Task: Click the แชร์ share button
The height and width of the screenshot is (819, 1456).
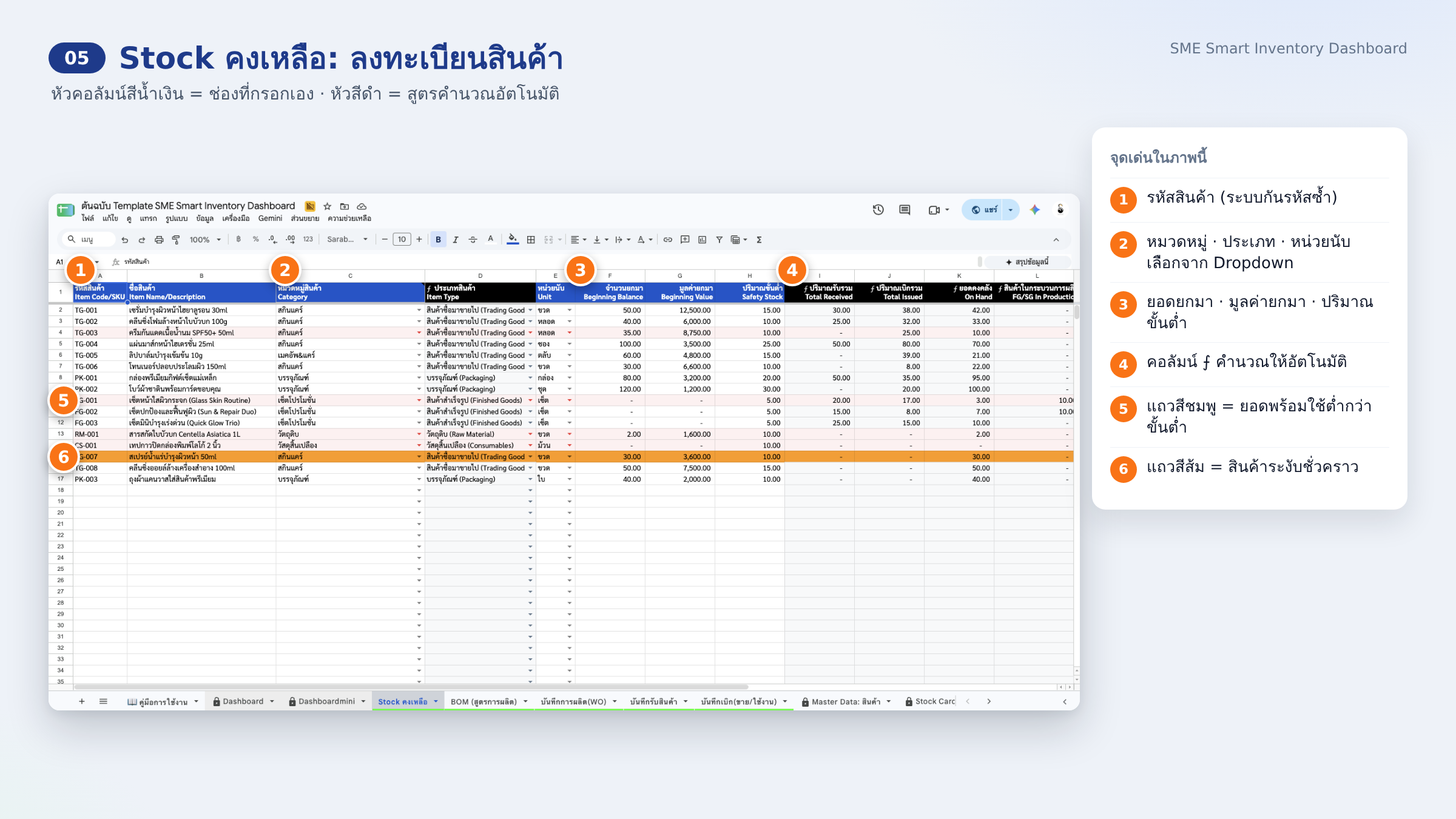Action: pyautogui.click(x=983, y=210)
